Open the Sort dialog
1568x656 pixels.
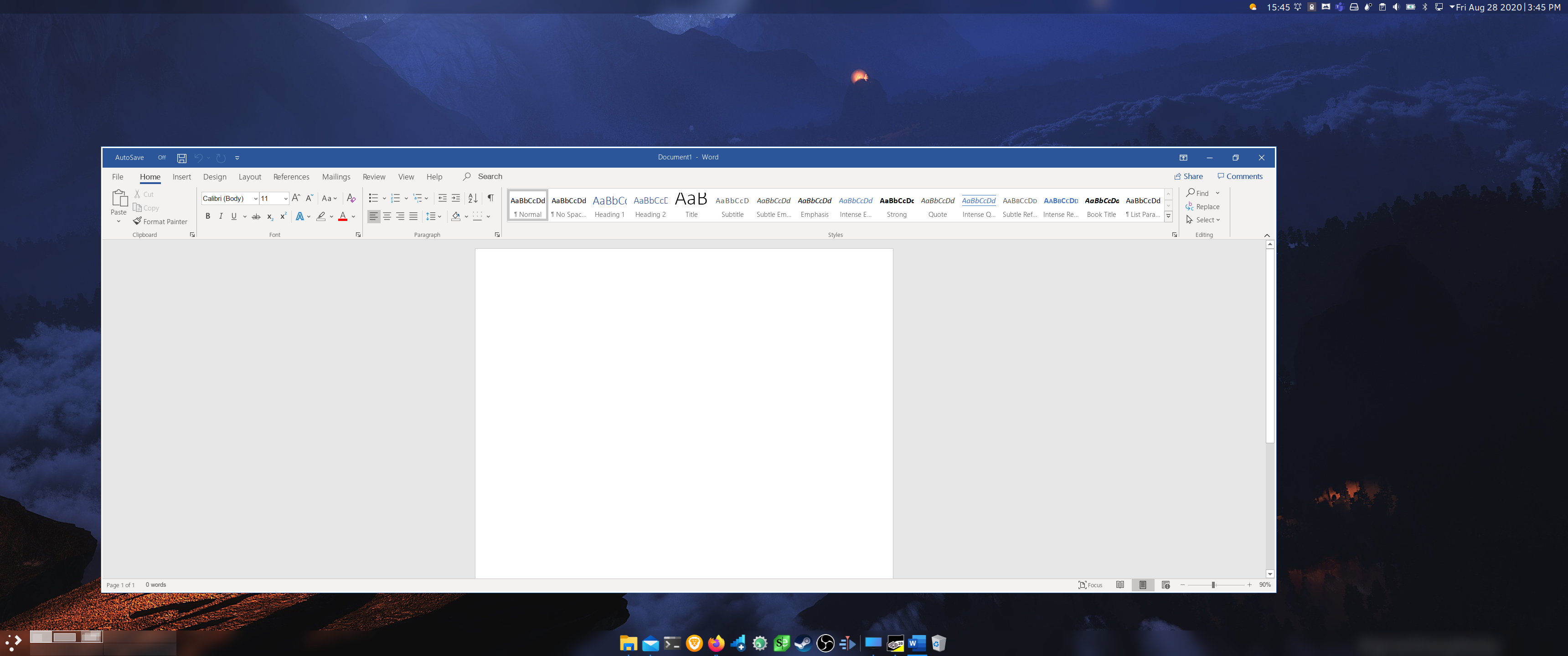473,198
